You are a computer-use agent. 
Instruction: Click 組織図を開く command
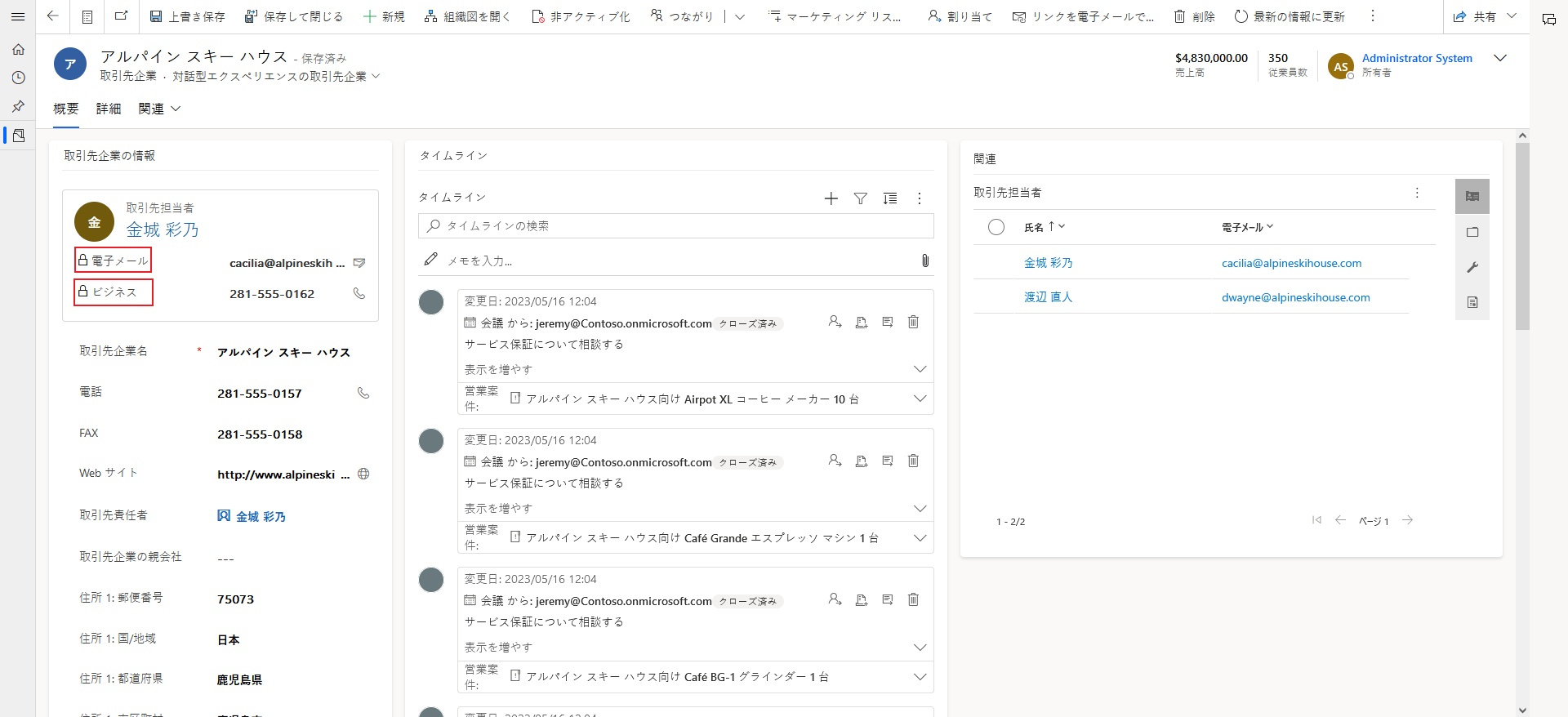coord(467,16)
